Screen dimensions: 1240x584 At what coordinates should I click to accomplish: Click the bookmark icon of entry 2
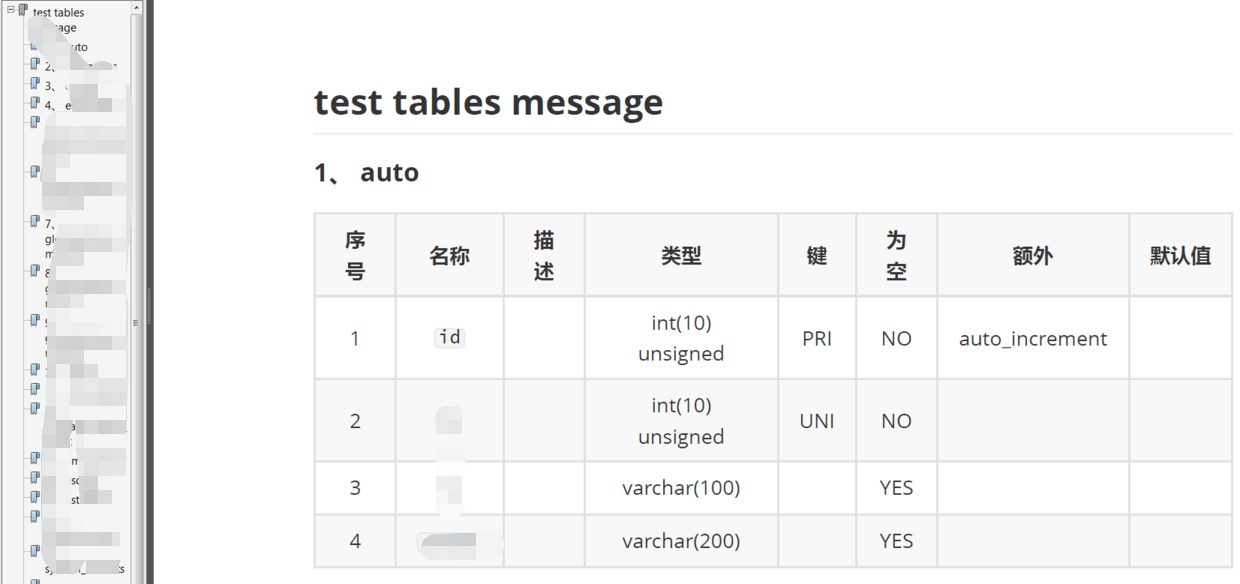(35, 65)
